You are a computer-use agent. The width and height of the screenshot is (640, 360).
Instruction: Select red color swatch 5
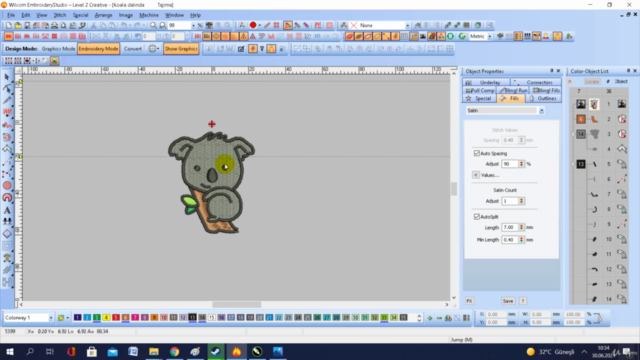116,318
